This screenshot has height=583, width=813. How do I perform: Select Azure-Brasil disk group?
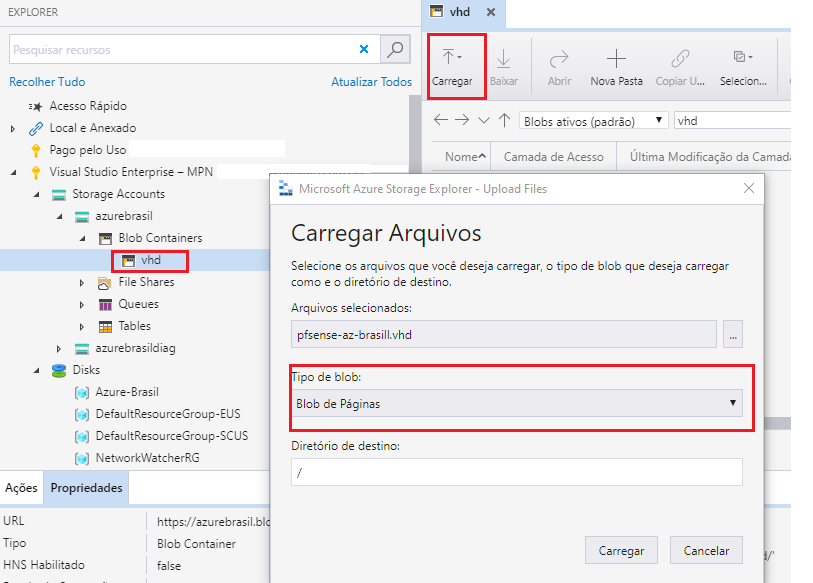pyautogui.click(x=127, y=392)
